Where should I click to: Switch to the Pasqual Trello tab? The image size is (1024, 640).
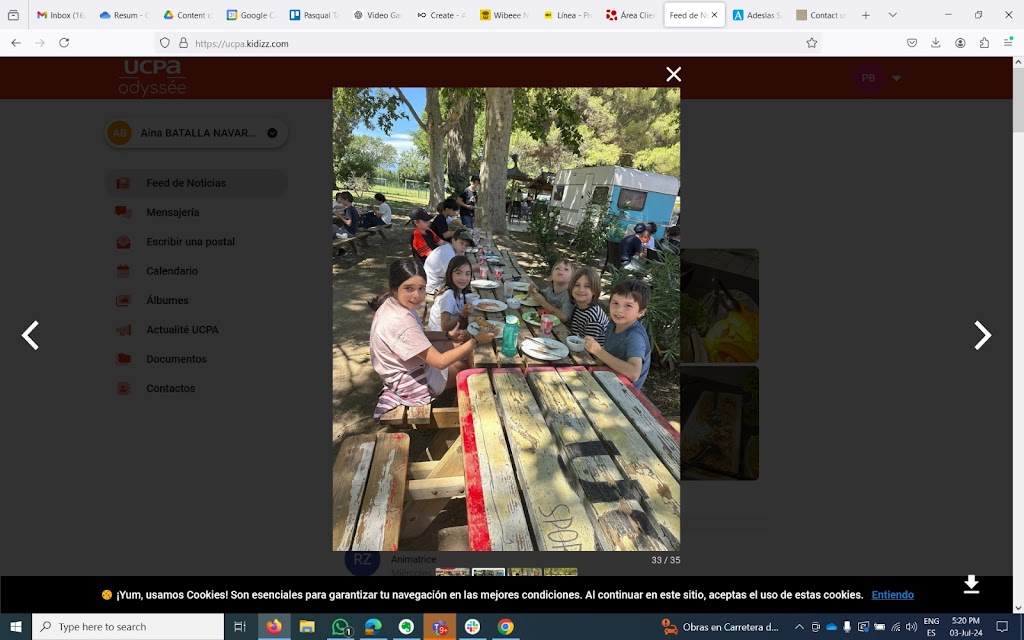[313, 15]
